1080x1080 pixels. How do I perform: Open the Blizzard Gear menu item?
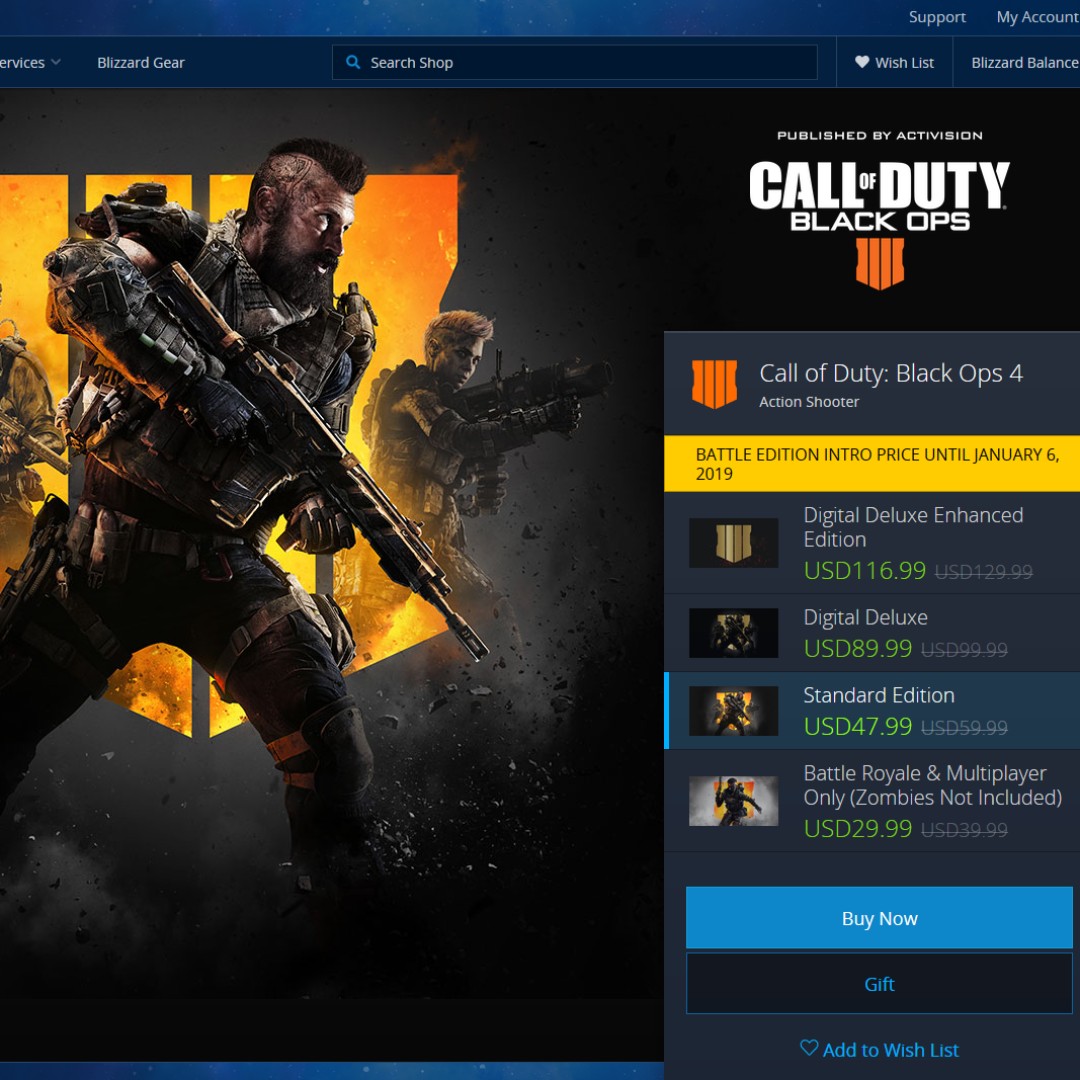[141, 63]
